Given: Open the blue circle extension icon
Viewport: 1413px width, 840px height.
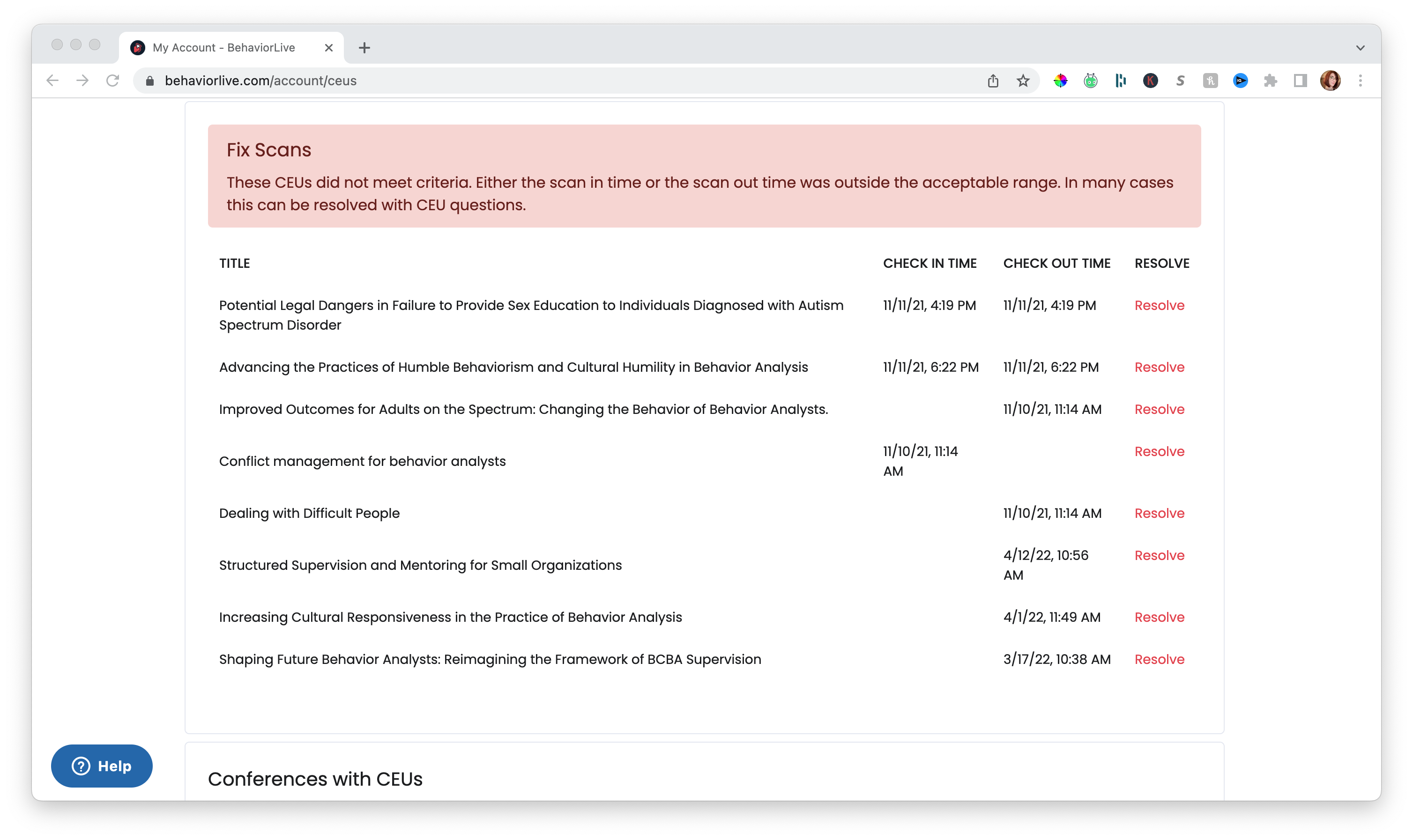Looking at the screenshot, I should [1240, 81].
